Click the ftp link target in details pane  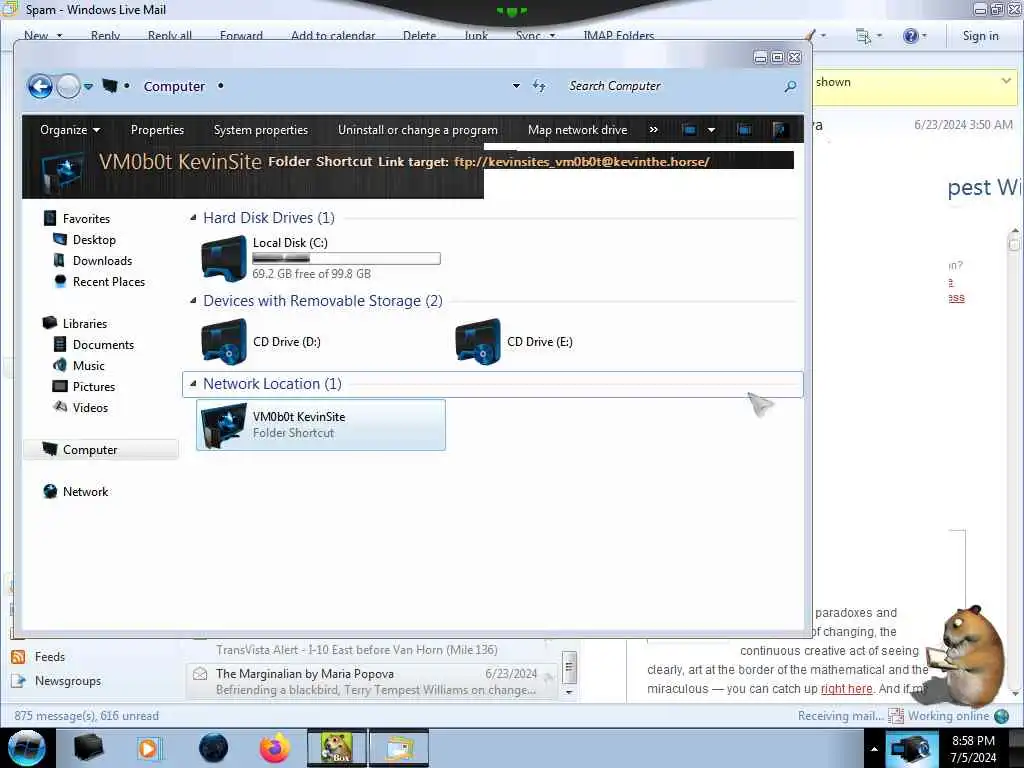point(581,161)
